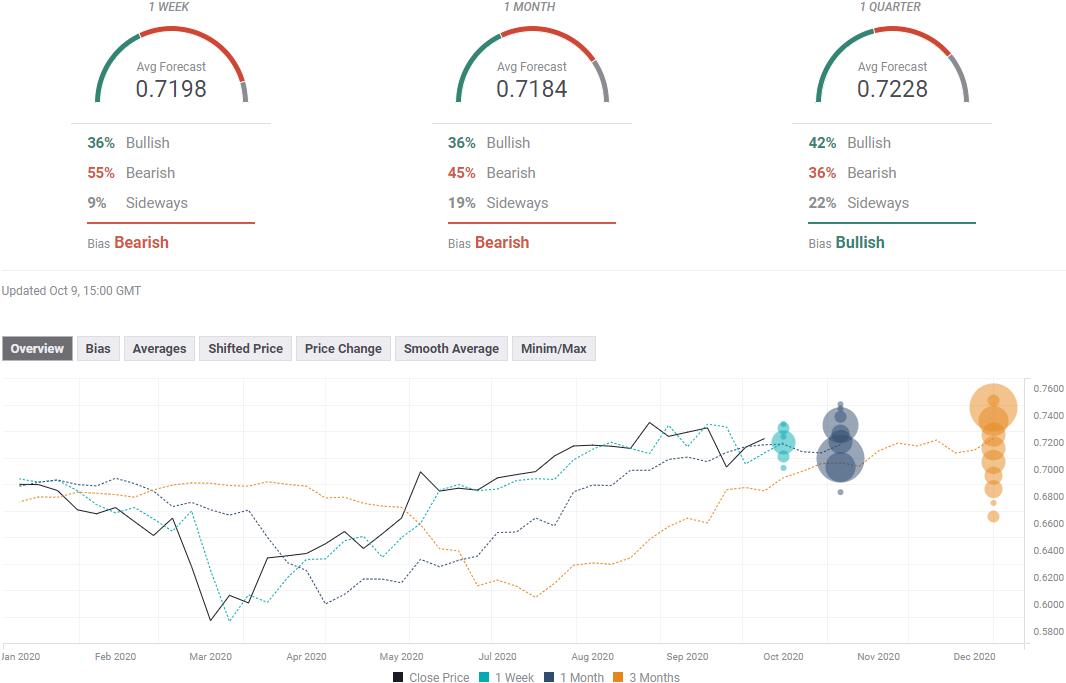Click the 0.7000 price axis label
The image size is (1066, 683).
click(x=1048, y=470)
